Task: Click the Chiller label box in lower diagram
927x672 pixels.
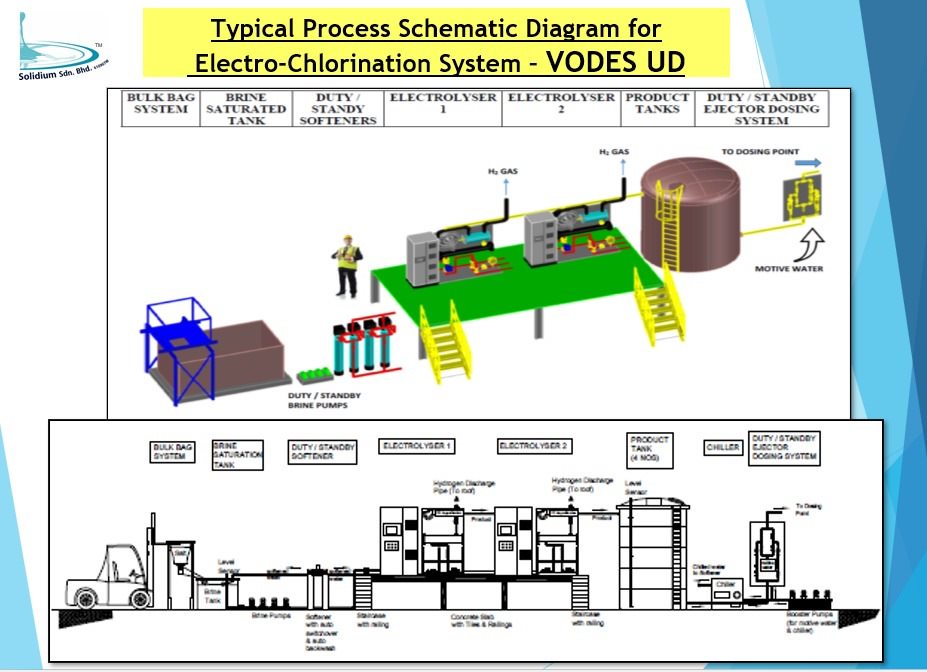Action: pos(723,447)
